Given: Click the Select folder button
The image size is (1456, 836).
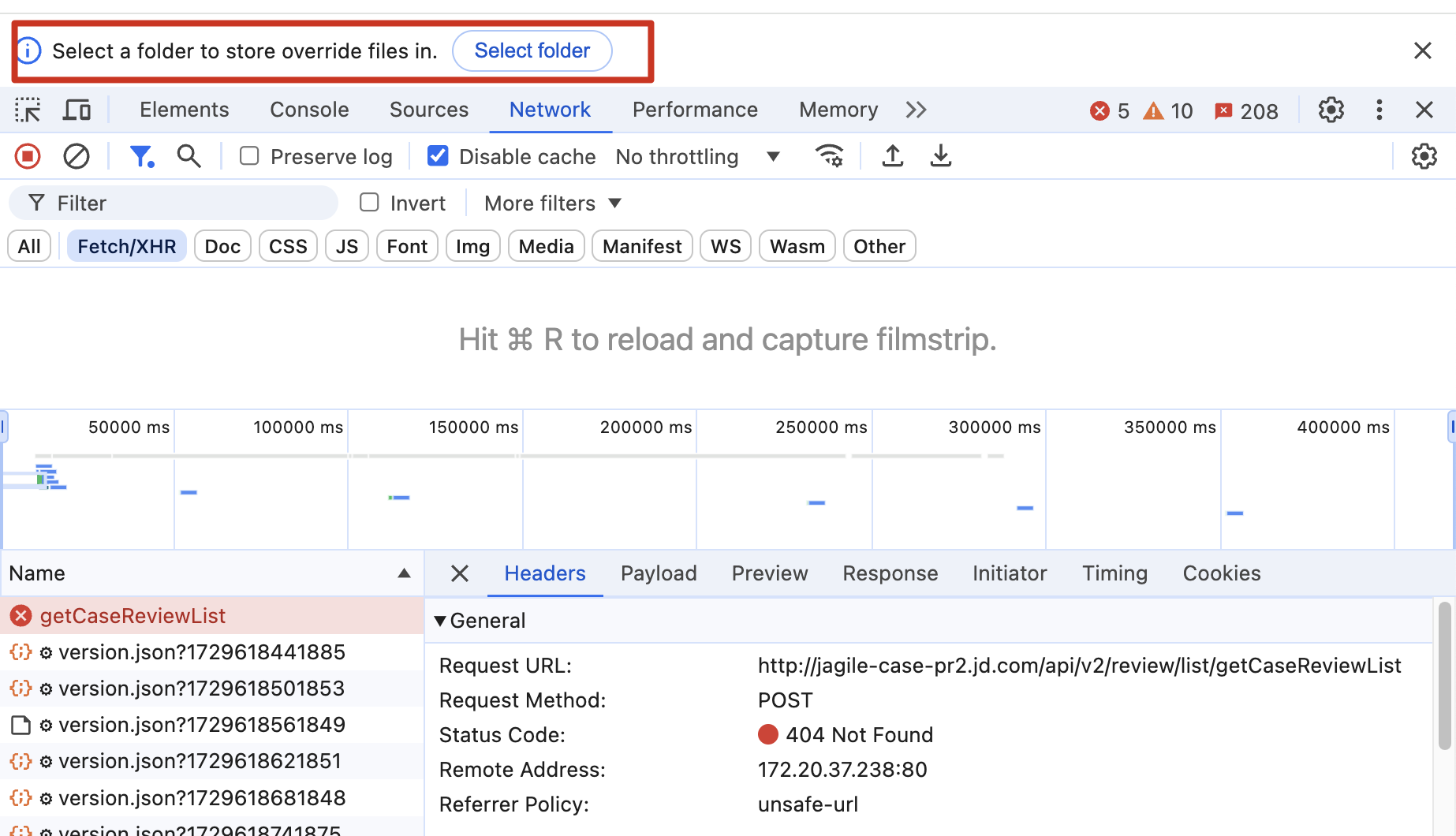Looking at the screenshot, I should (x=532, y=50).
